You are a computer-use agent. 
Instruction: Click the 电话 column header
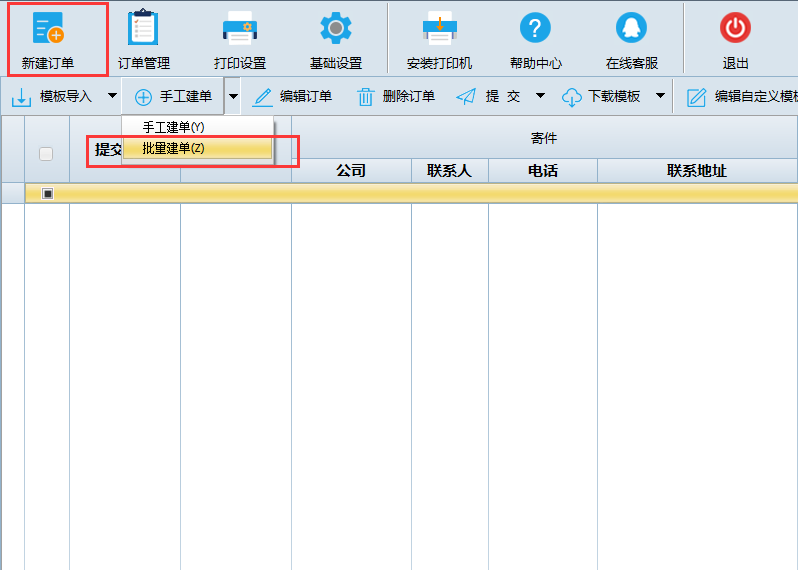click(x=543, y=170)
